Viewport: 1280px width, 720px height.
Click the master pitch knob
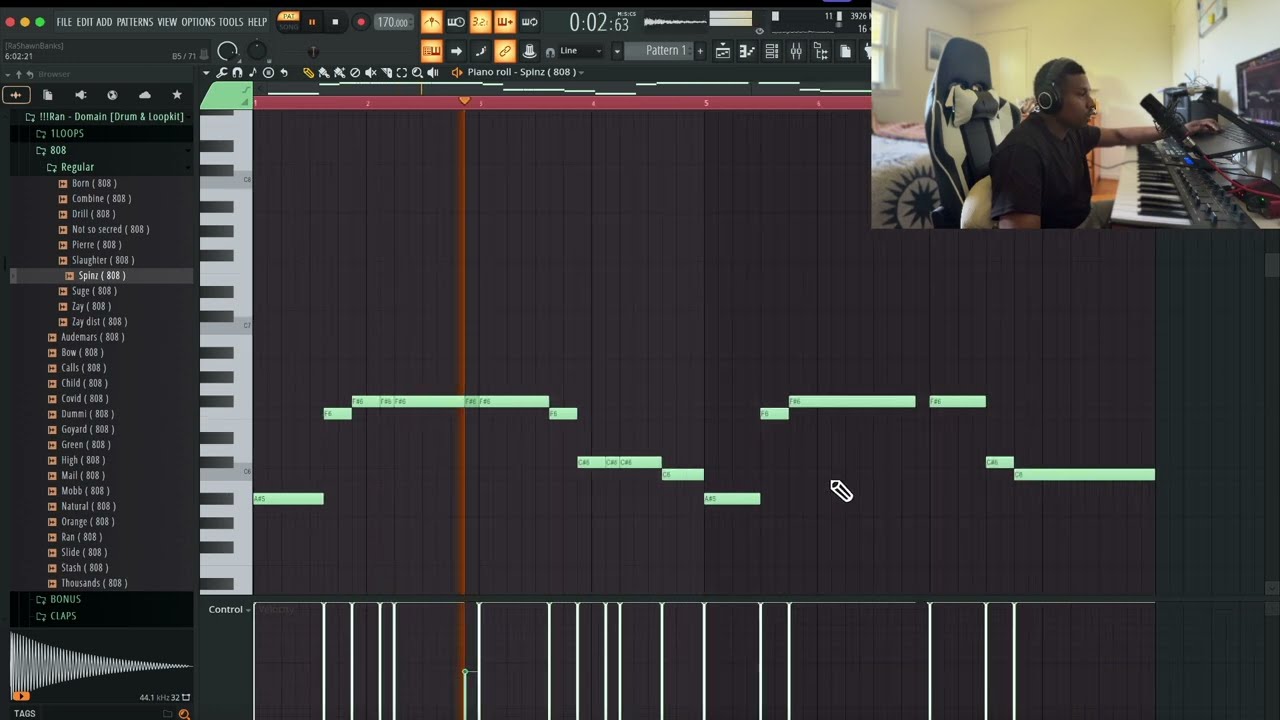257,50
